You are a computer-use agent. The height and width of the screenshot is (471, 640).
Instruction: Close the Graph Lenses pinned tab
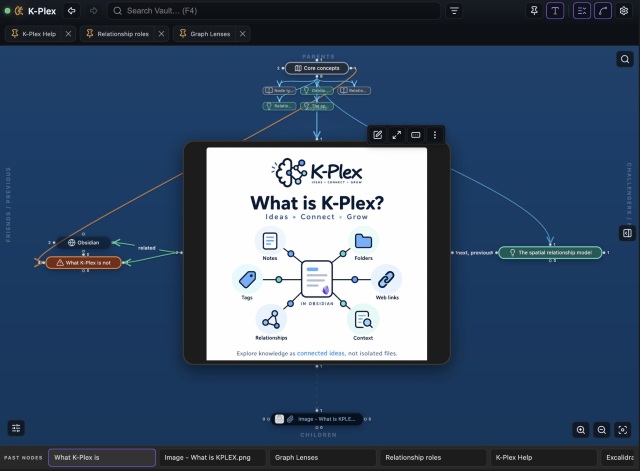click(242, 34)
